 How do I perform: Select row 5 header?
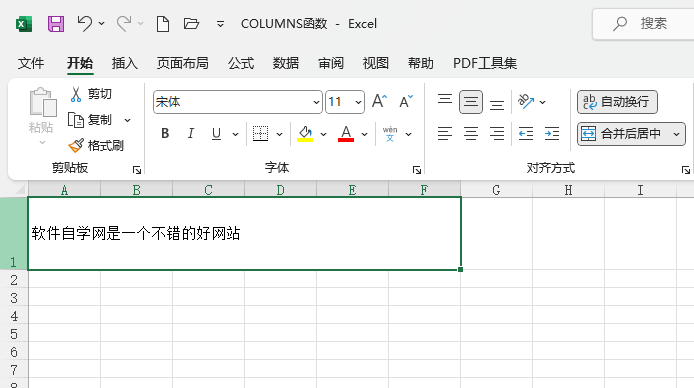(14, 334)
